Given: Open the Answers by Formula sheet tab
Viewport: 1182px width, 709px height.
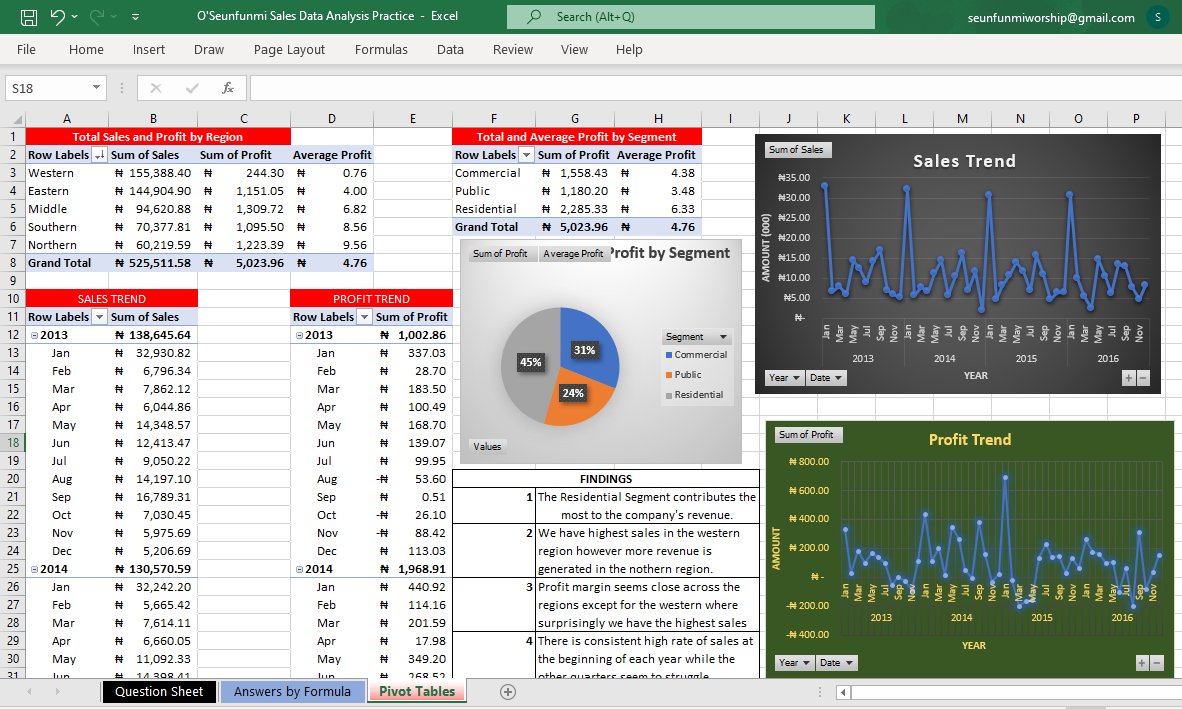Looking at the screenshot, I should pos(292,691).
